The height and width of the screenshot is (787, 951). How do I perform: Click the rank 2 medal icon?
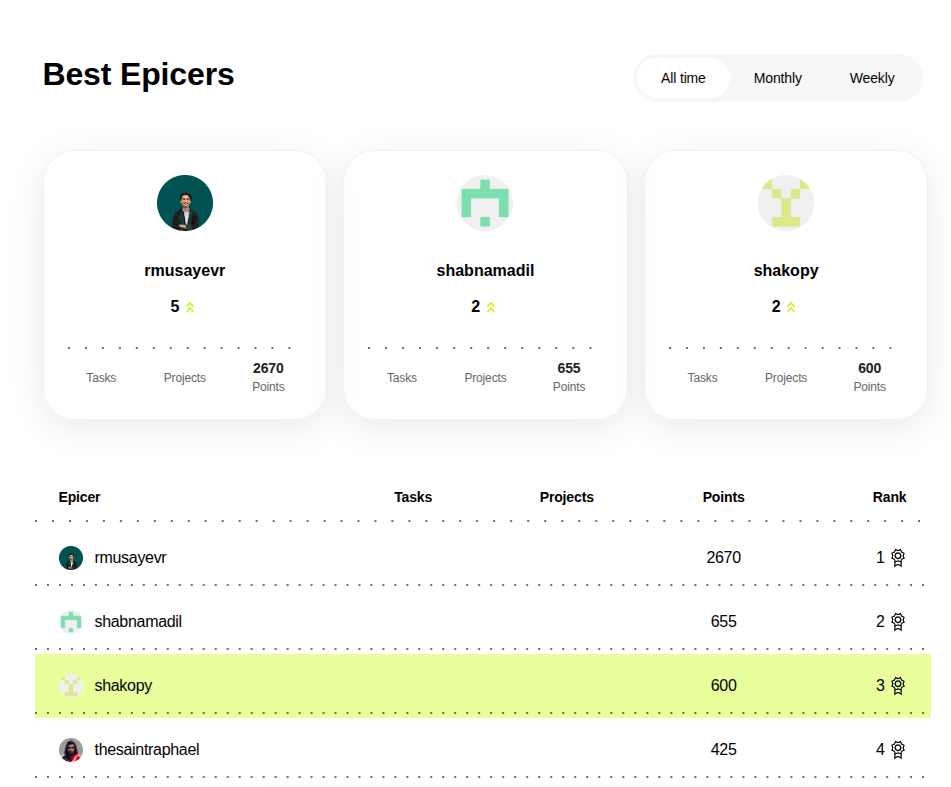point(898,621)
